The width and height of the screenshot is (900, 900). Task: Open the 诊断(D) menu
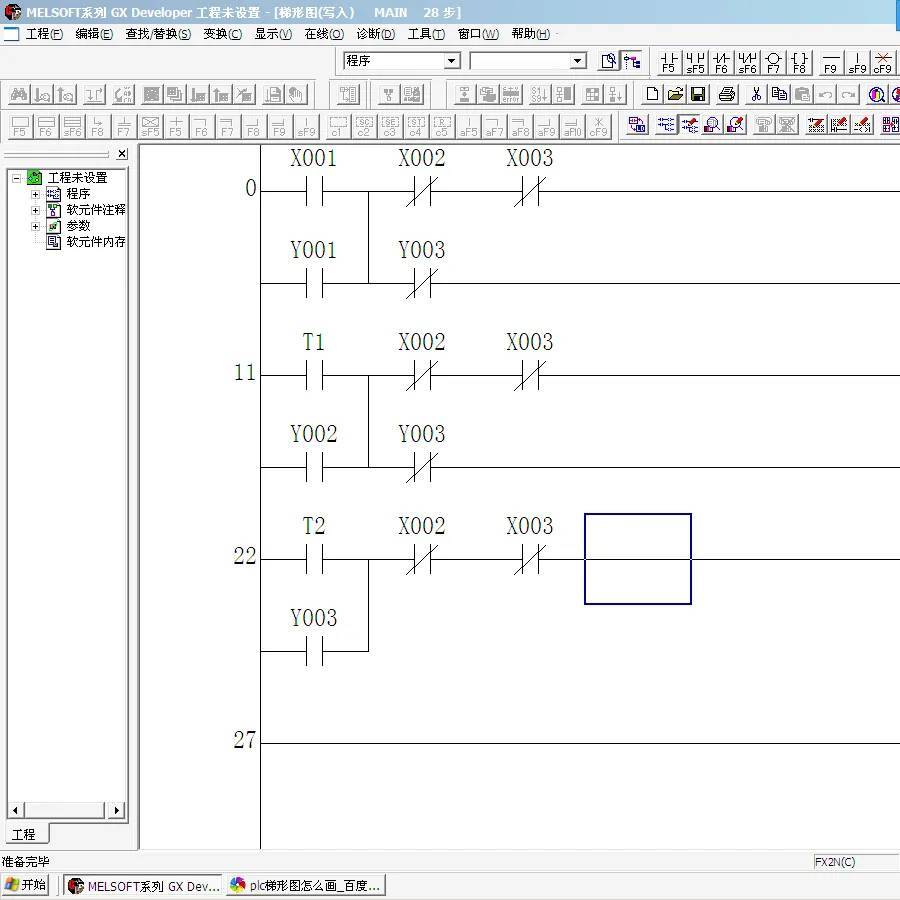(375, 34)
